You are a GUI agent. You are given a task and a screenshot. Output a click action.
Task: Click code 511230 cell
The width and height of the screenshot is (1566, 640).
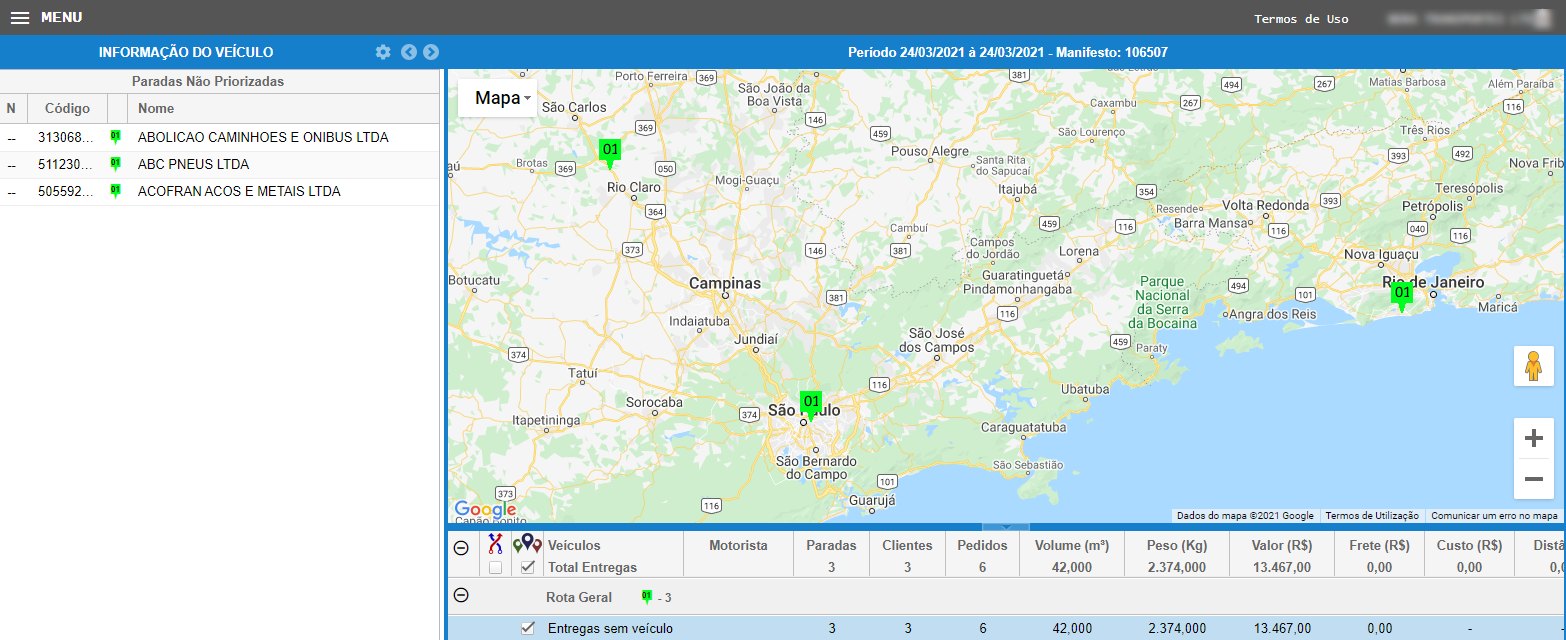67,164
